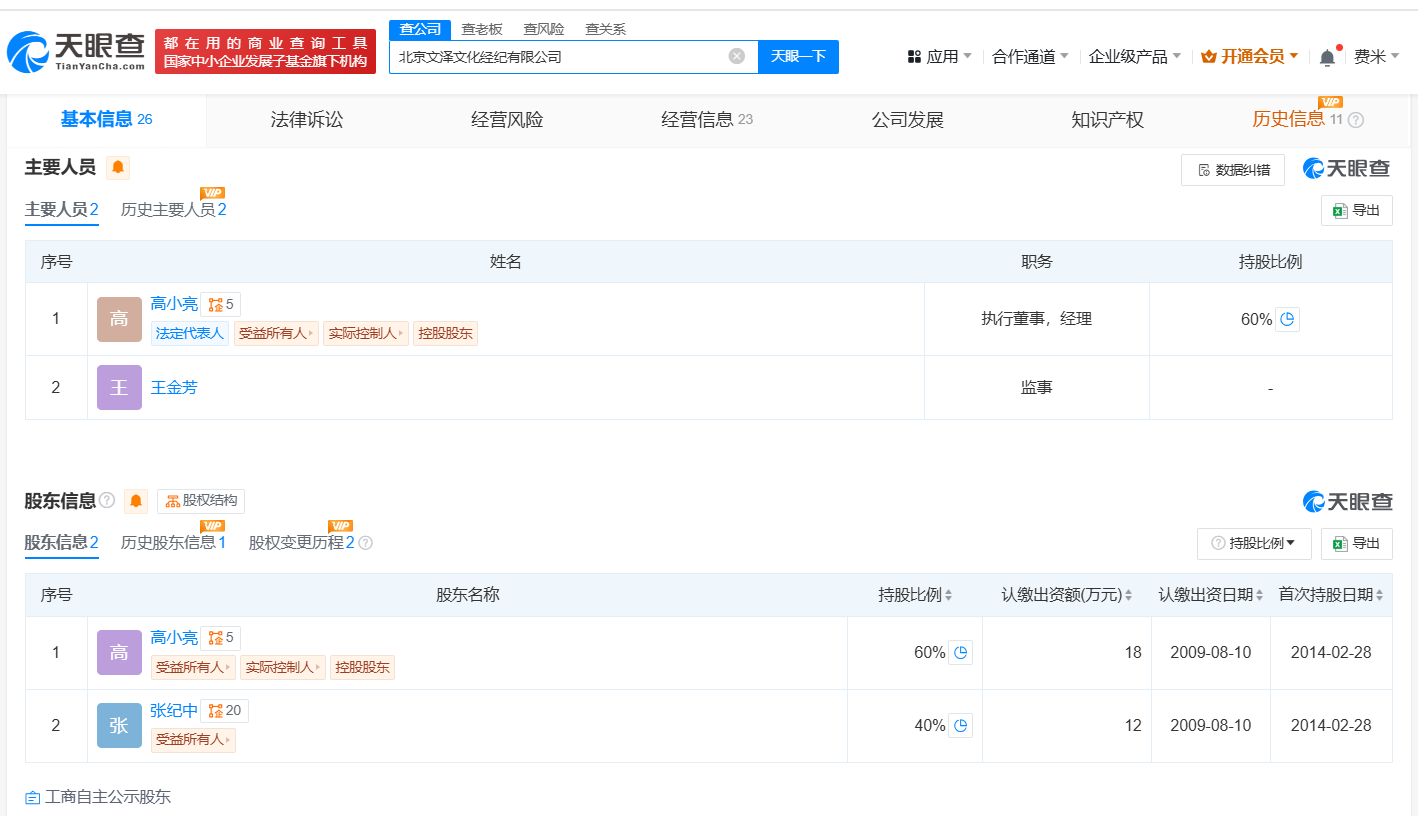Click 天眼一下 search button
1418x816 pixels.
[798, 56]
